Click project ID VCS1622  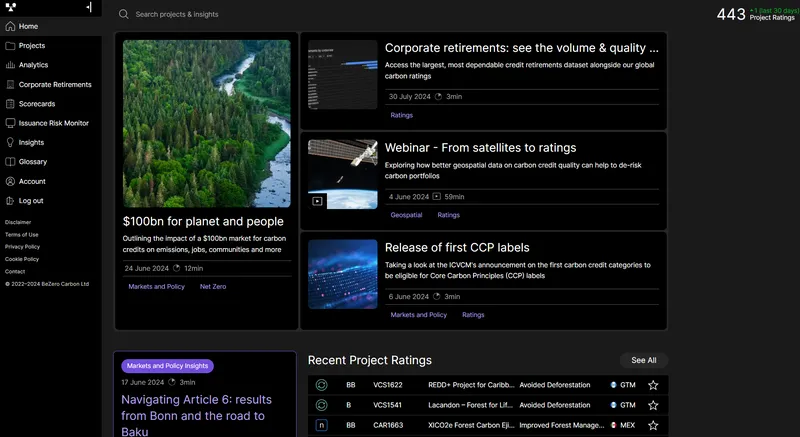pos(388,385)
